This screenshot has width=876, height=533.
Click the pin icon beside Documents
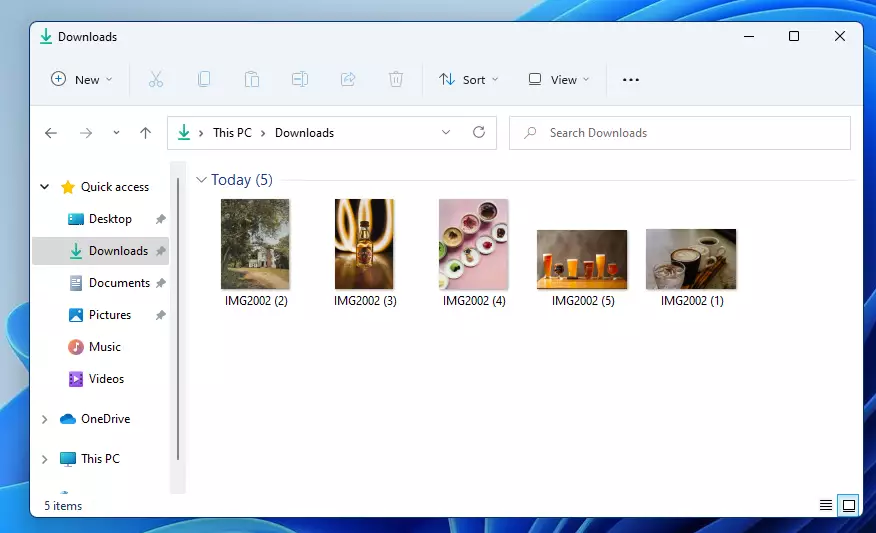click(160, 283)
